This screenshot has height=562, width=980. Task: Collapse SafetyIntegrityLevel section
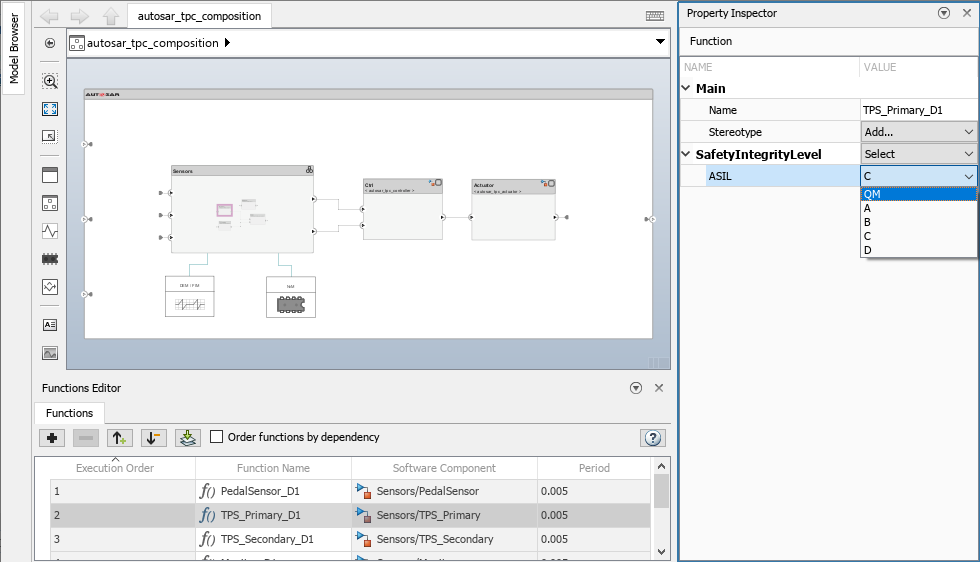(686, 154)
